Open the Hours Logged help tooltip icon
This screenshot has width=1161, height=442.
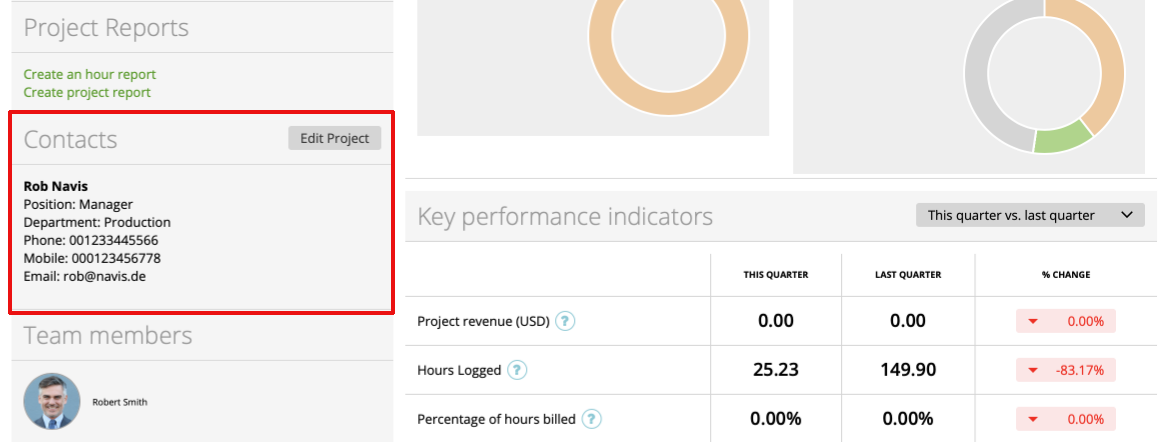tap(517, 370)
